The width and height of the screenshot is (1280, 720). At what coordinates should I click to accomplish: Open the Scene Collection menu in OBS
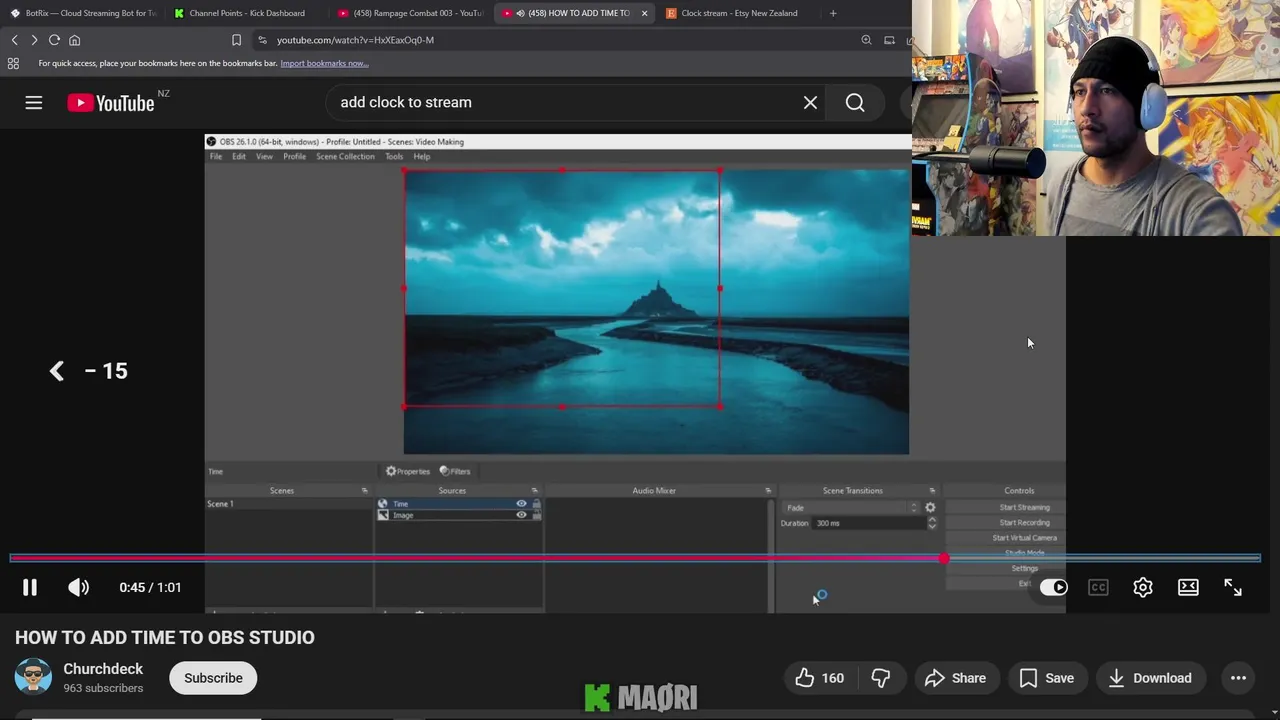point(345,157)
